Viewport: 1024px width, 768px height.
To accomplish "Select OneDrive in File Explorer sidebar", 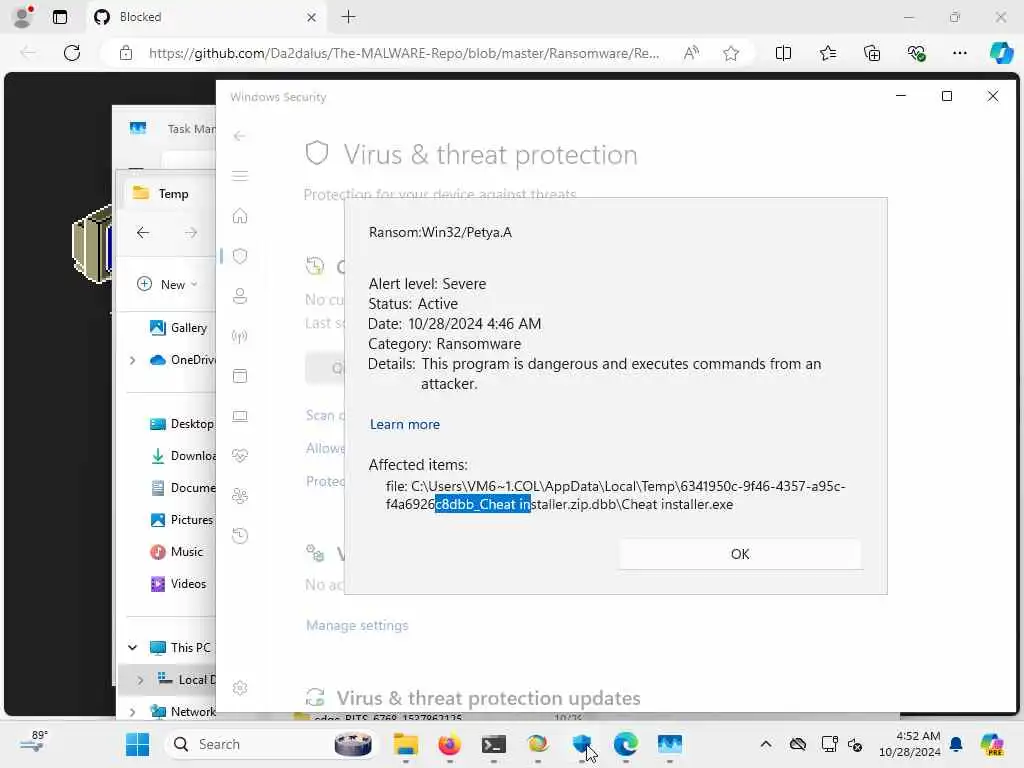I will point(183,360).
